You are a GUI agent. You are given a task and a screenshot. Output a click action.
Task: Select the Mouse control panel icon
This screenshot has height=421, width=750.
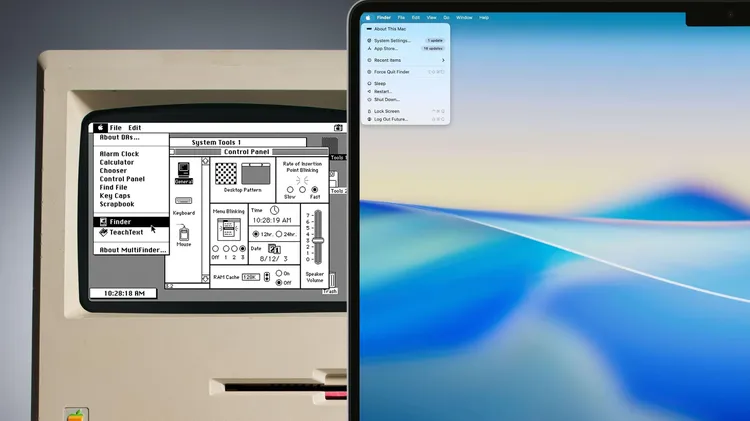pyautogui.click(x=184, y=235)
